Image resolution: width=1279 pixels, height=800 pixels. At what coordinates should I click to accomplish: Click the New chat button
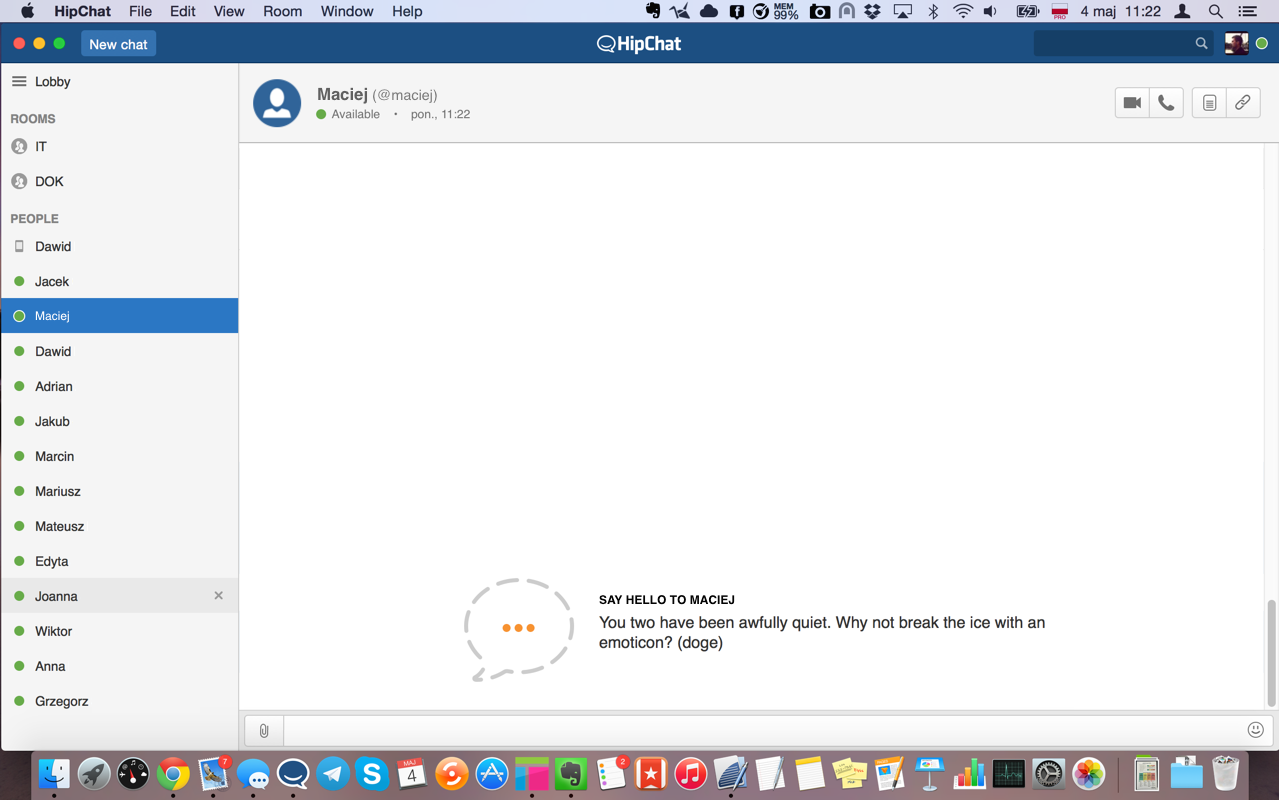coord(118,44)
